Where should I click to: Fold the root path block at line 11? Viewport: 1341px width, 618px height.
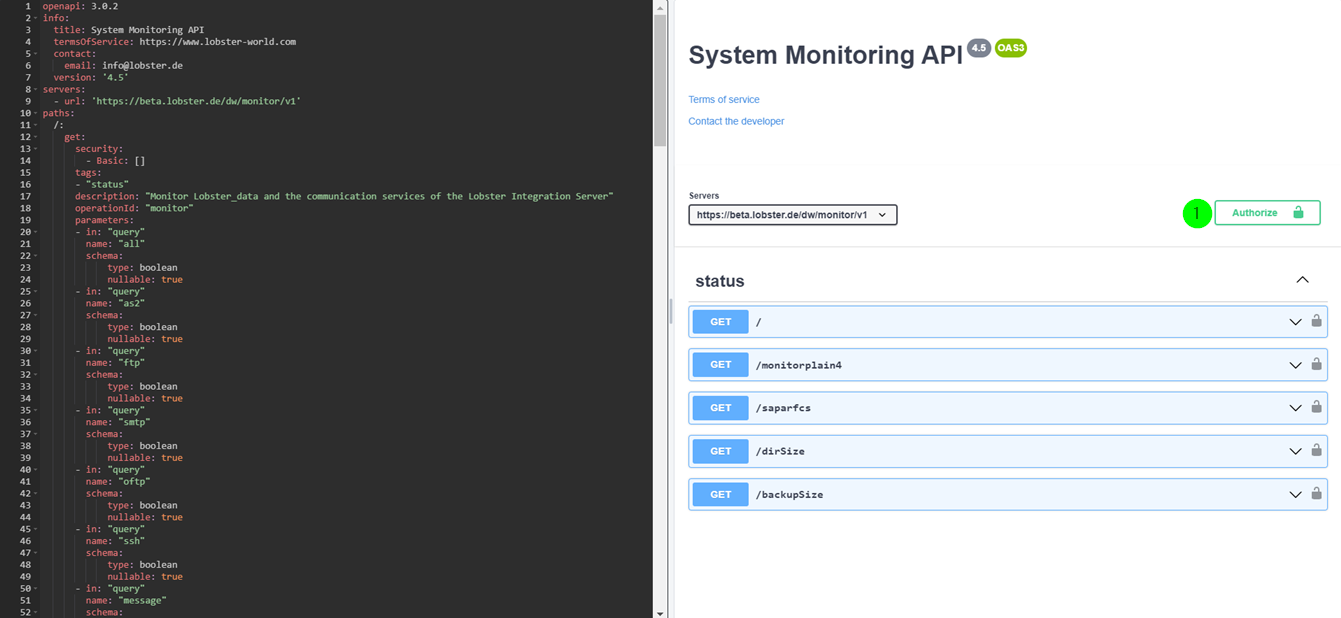coord(36,125)
